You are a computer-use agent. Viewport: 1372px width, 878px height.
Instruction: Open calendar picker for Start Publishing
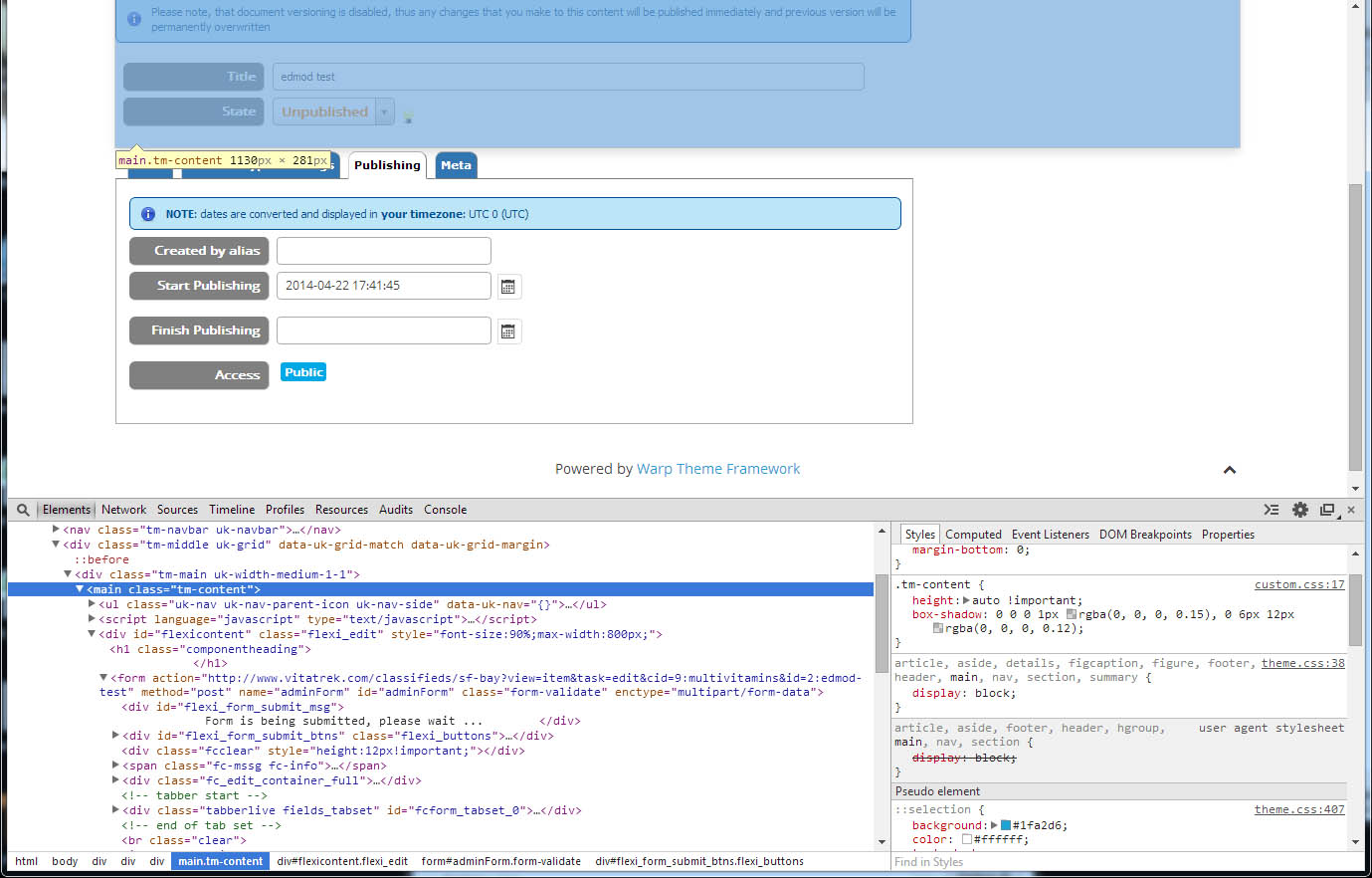tap(508, 287)
